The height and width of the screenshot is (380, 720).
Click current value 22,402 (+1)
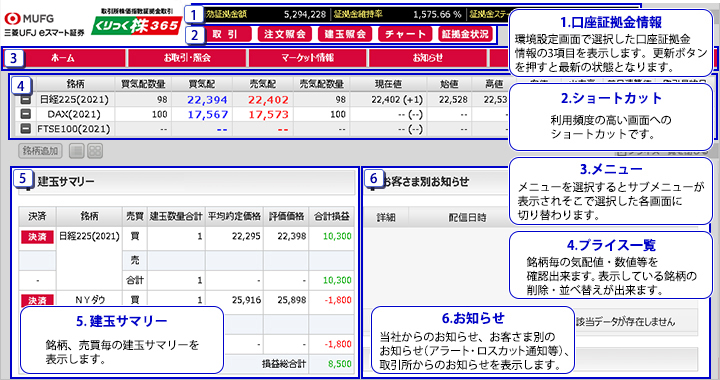pyautogui.click(x=397, y=100)
